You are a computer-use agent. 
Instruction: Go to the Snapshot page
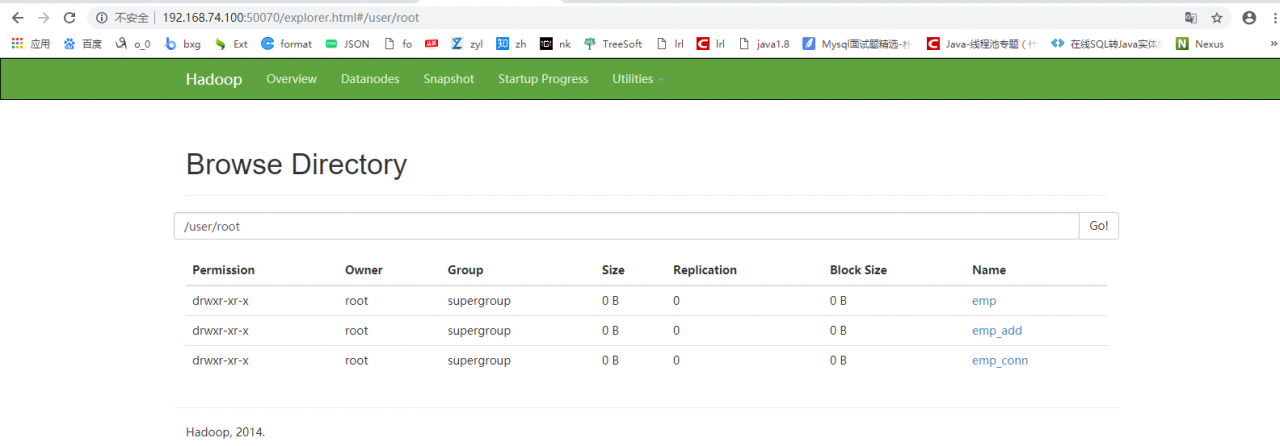(448, 79)
